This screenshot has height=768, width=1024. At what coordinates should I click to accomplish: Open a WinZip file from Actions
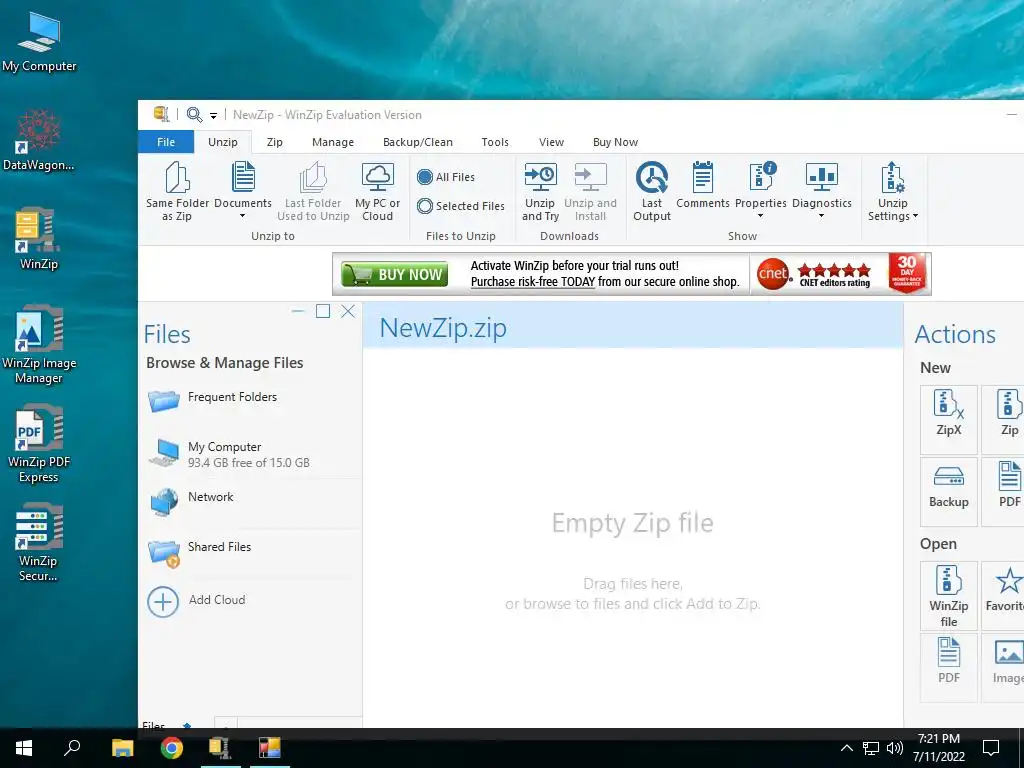coord(949,595)
